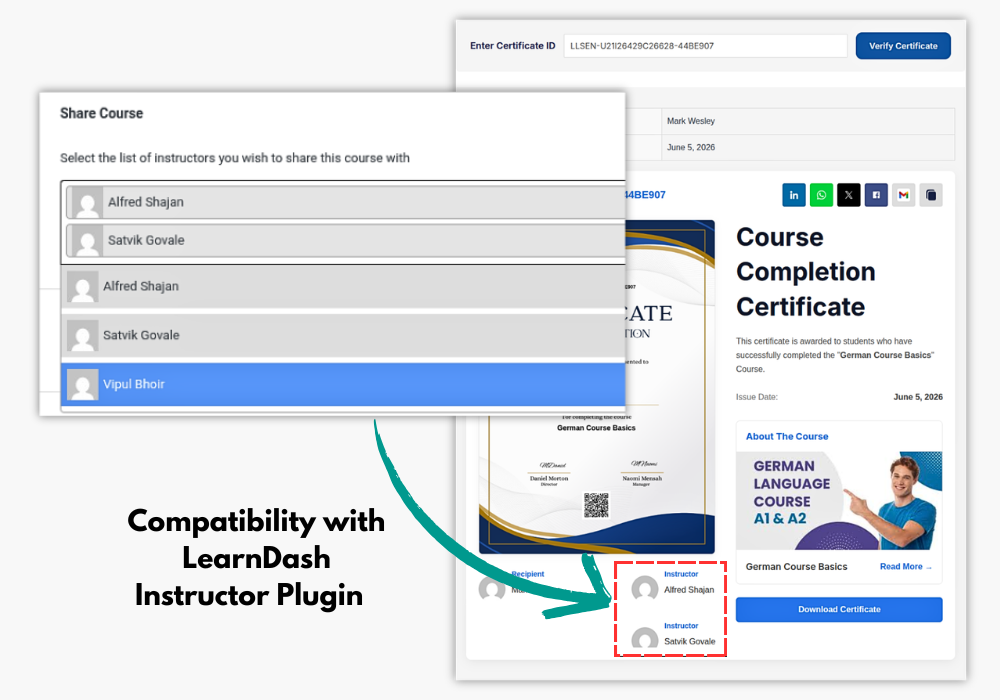
Task: Select Vipul Bhoir in instructor list
Action: [x=343, y=384]
